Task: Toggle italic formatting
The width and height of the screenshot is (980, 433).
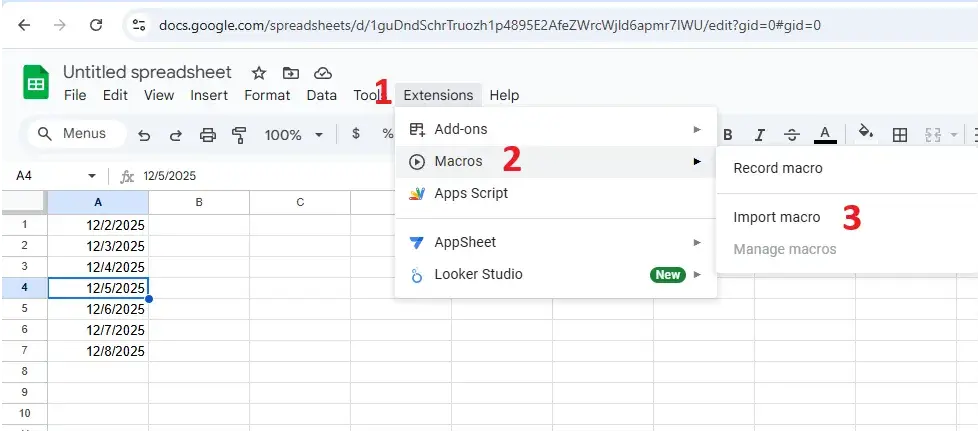Action: (759, 135)
